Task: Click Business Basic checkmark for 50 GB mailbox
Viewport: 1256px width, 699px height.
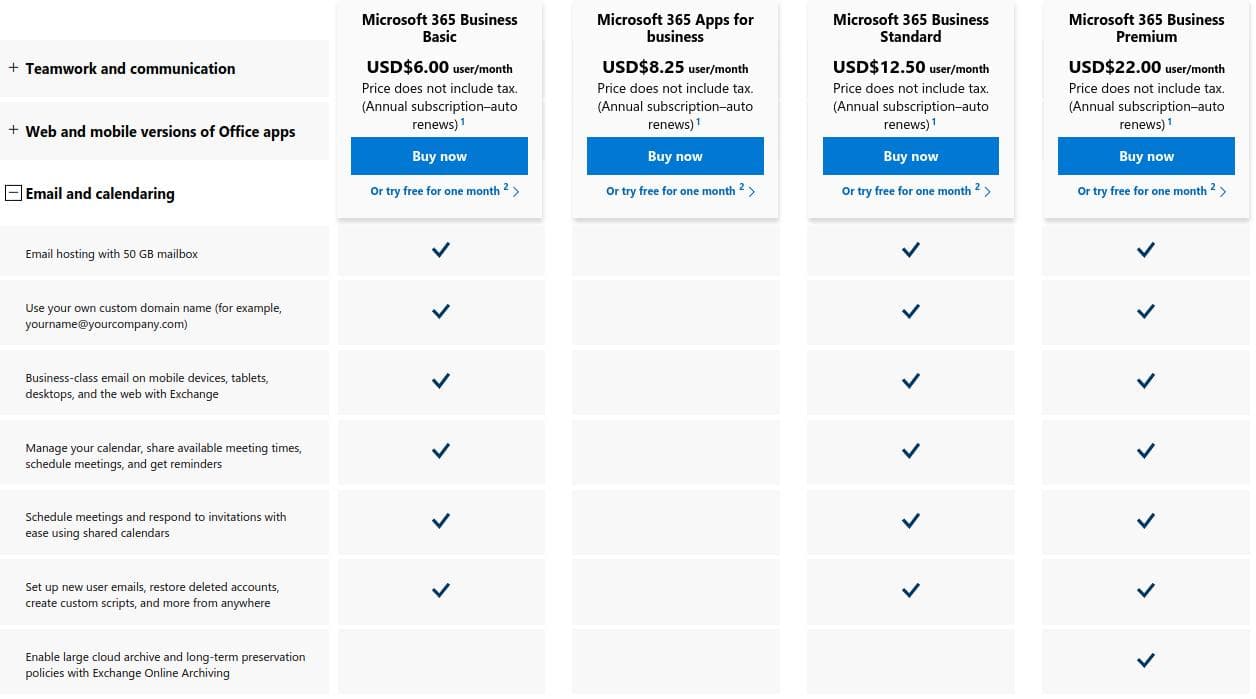Action: click(x=440, y=250)
